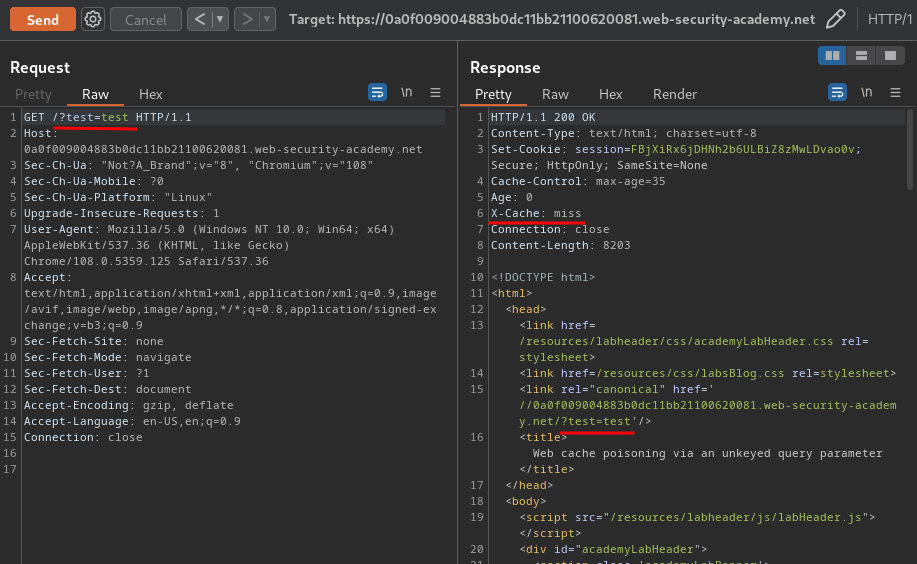Click the Target URL text

[x=551, y=19]
